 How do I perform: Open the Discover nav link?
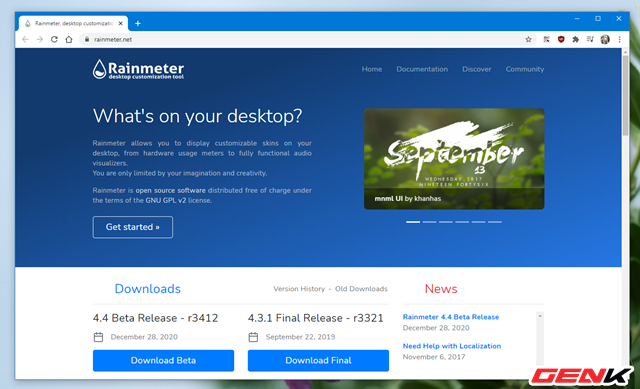476,69
